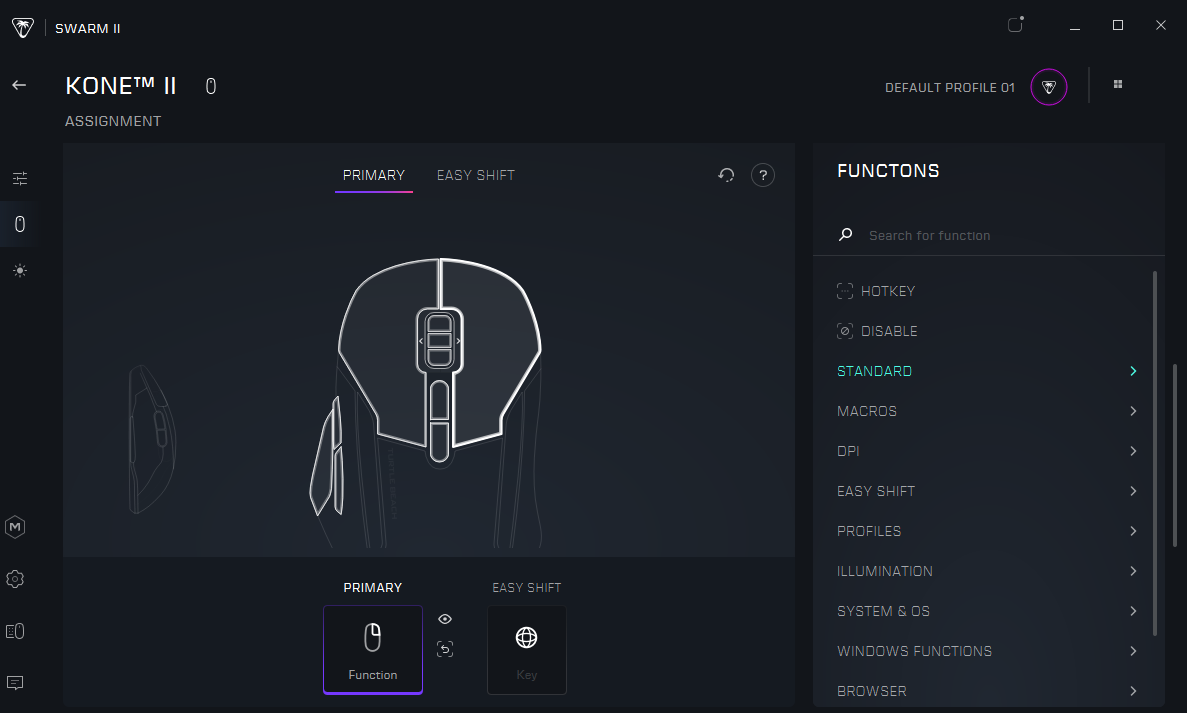Switch to the EASY SHIFT tab
This screenshot has width=1187, height=713.
[x=475, y=176]
